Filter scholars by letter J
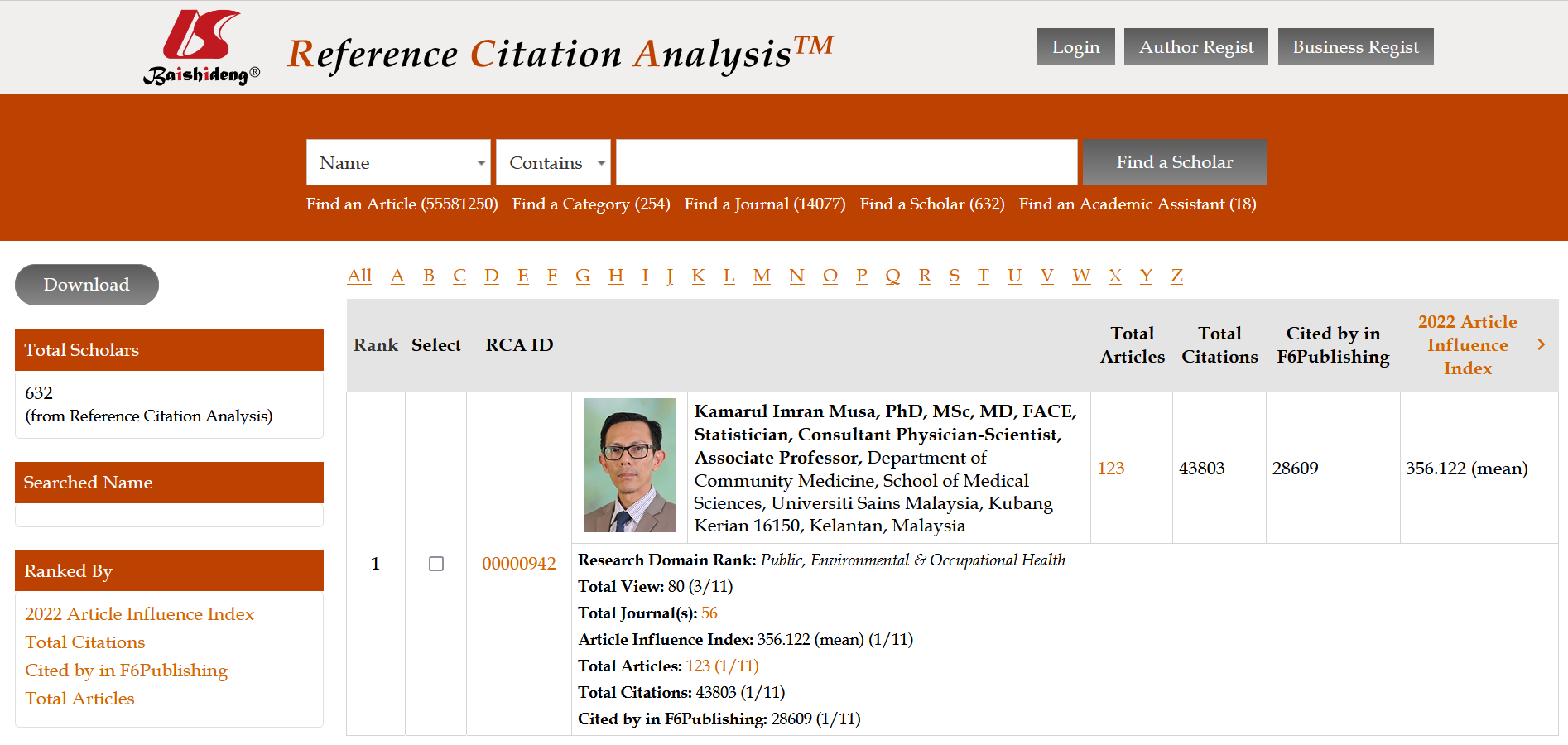Screen dimensions: 1568x745 click(670, 276)
